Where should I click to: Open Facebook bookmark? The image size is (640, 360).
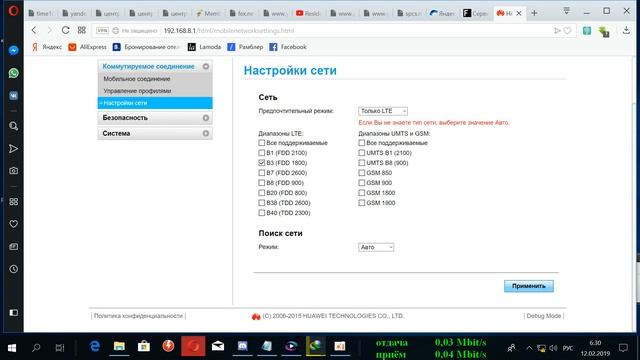[288, 47]
